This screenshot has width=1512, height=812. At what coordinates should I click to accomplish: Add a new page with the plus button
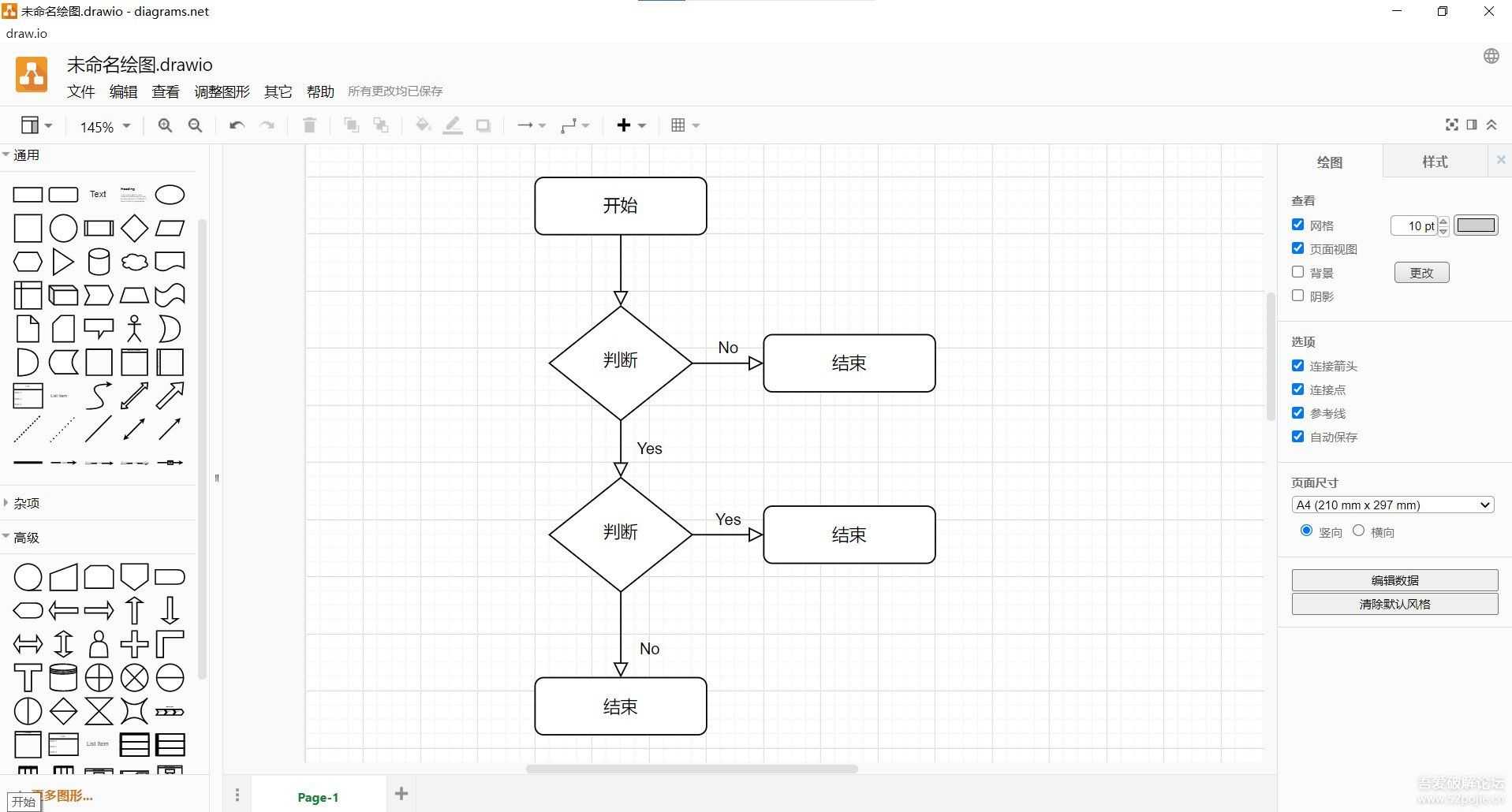tap(401, 793)
